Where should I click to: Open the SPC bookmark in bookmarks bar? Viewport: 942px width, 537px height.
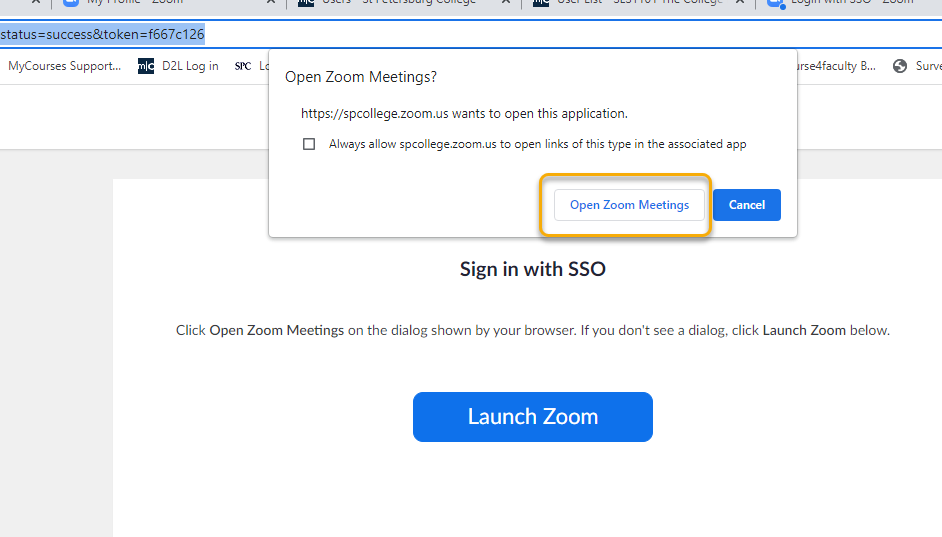251,66
